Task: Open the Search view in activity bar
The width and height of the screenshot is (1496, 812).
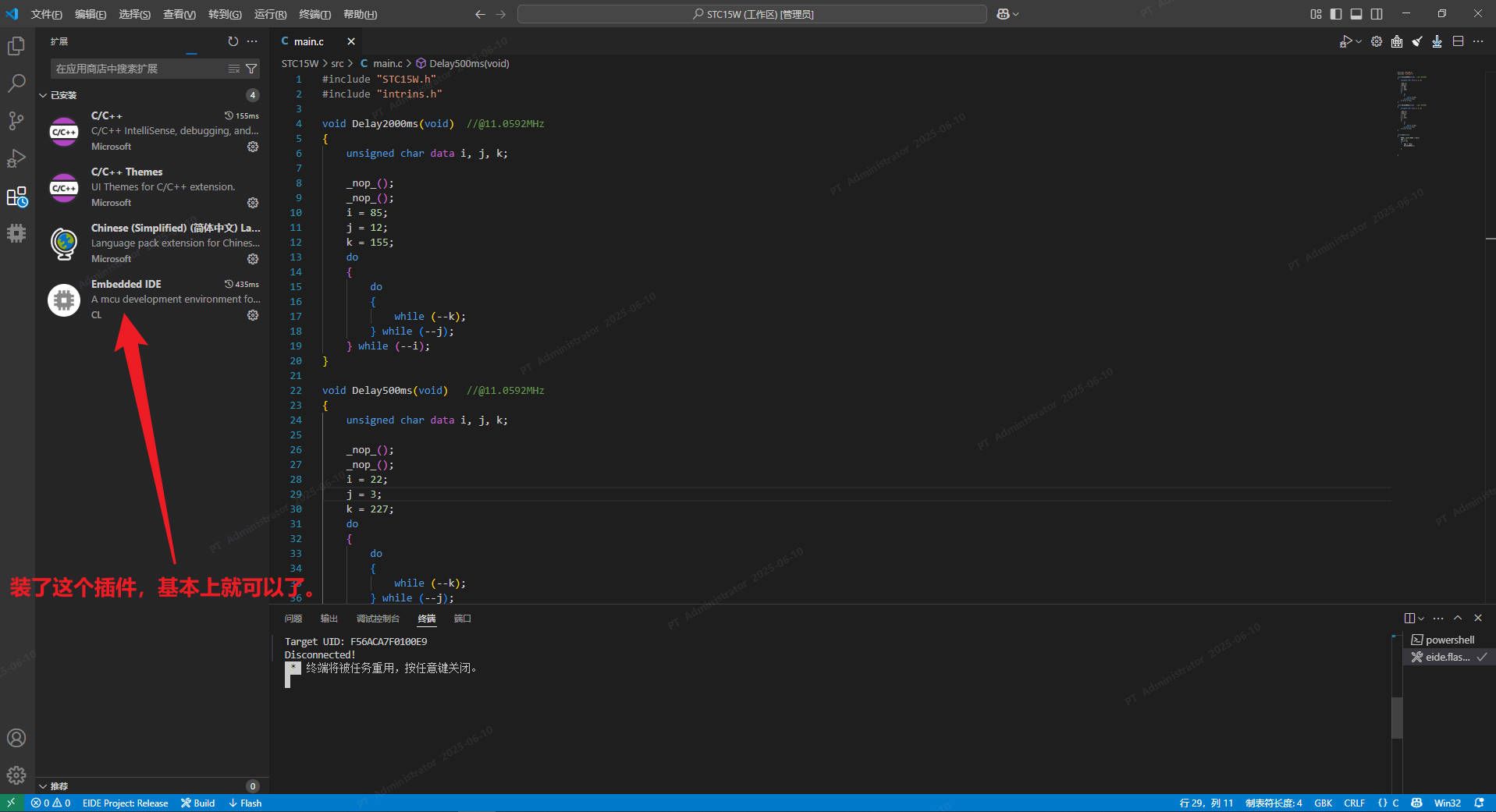Action: coord(16,83)
